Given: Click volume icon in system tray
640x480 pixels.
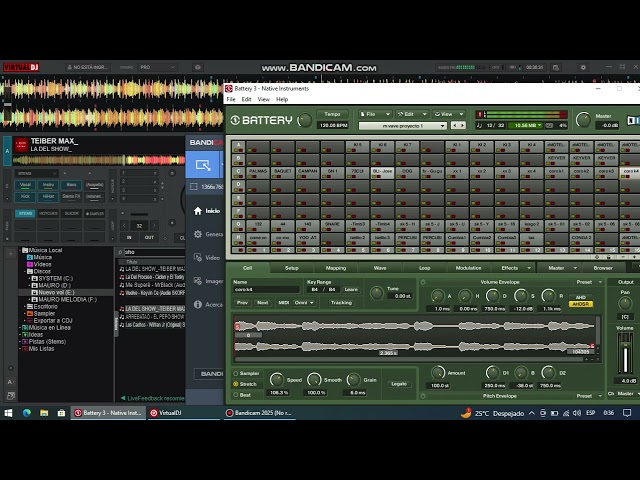Looking at the screenshot, I should 577,413.
